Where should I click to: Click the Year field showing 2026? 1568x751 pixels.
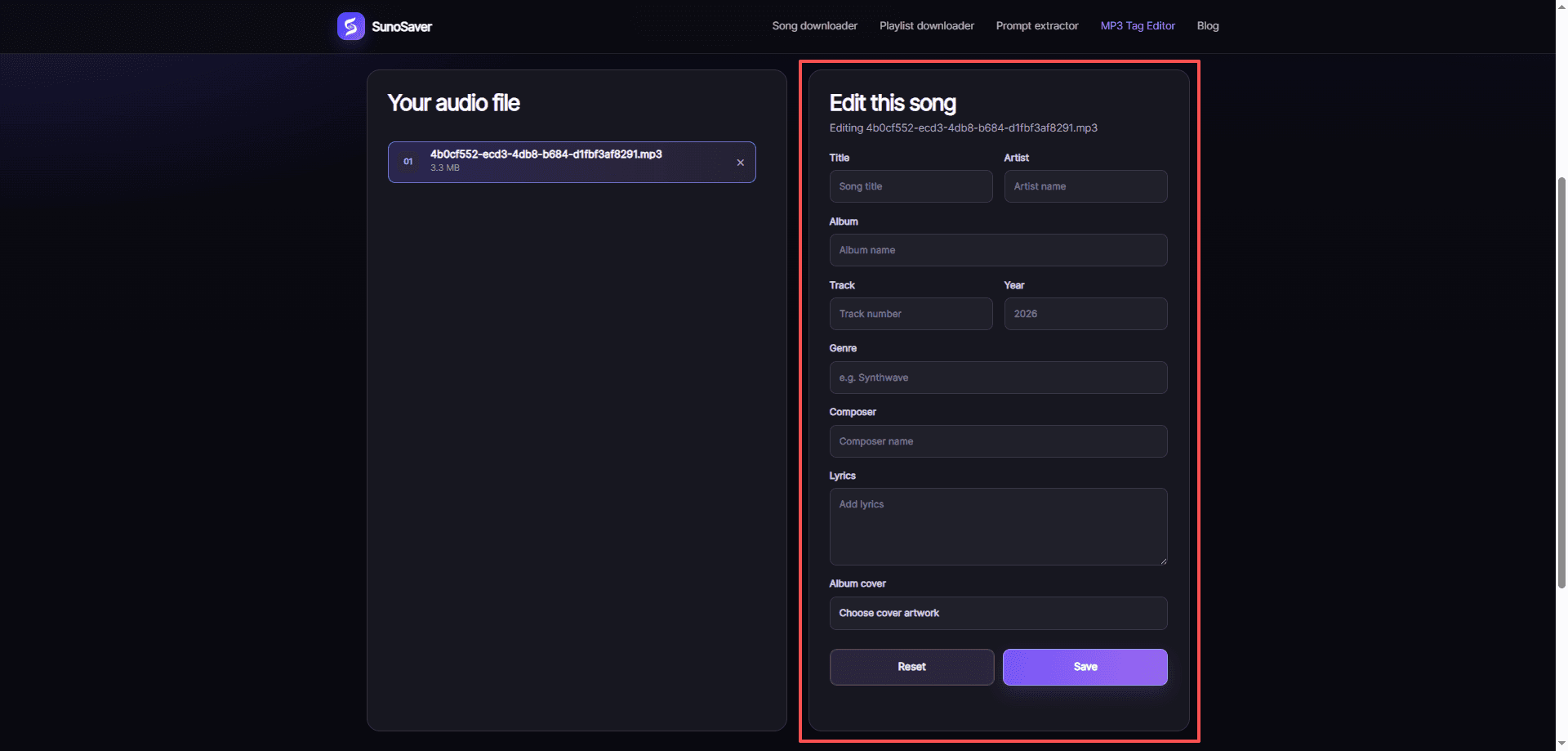tap(1085, 314)
